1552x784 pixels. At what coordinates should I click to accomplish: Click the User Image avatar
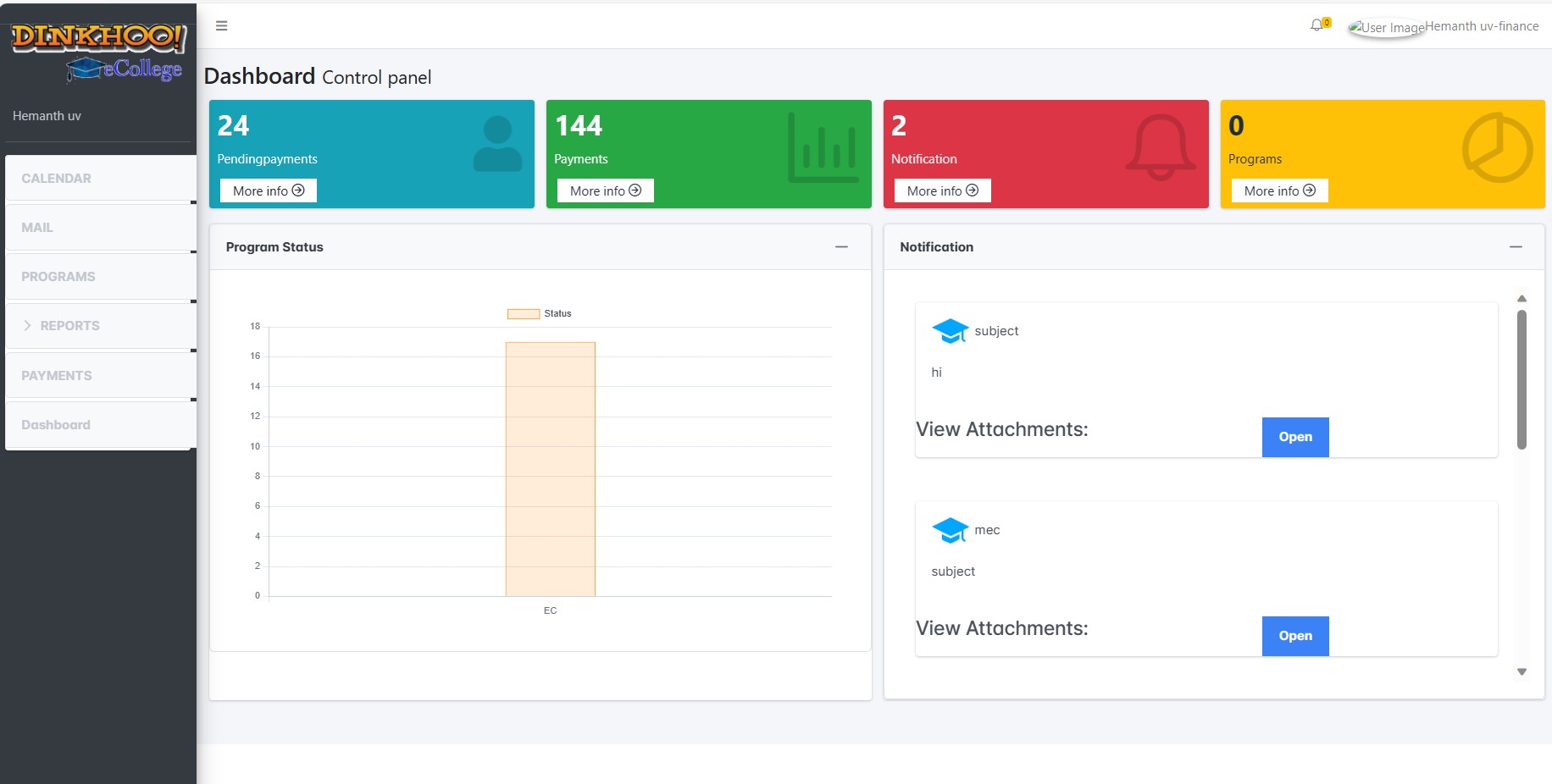(1387, 27)
